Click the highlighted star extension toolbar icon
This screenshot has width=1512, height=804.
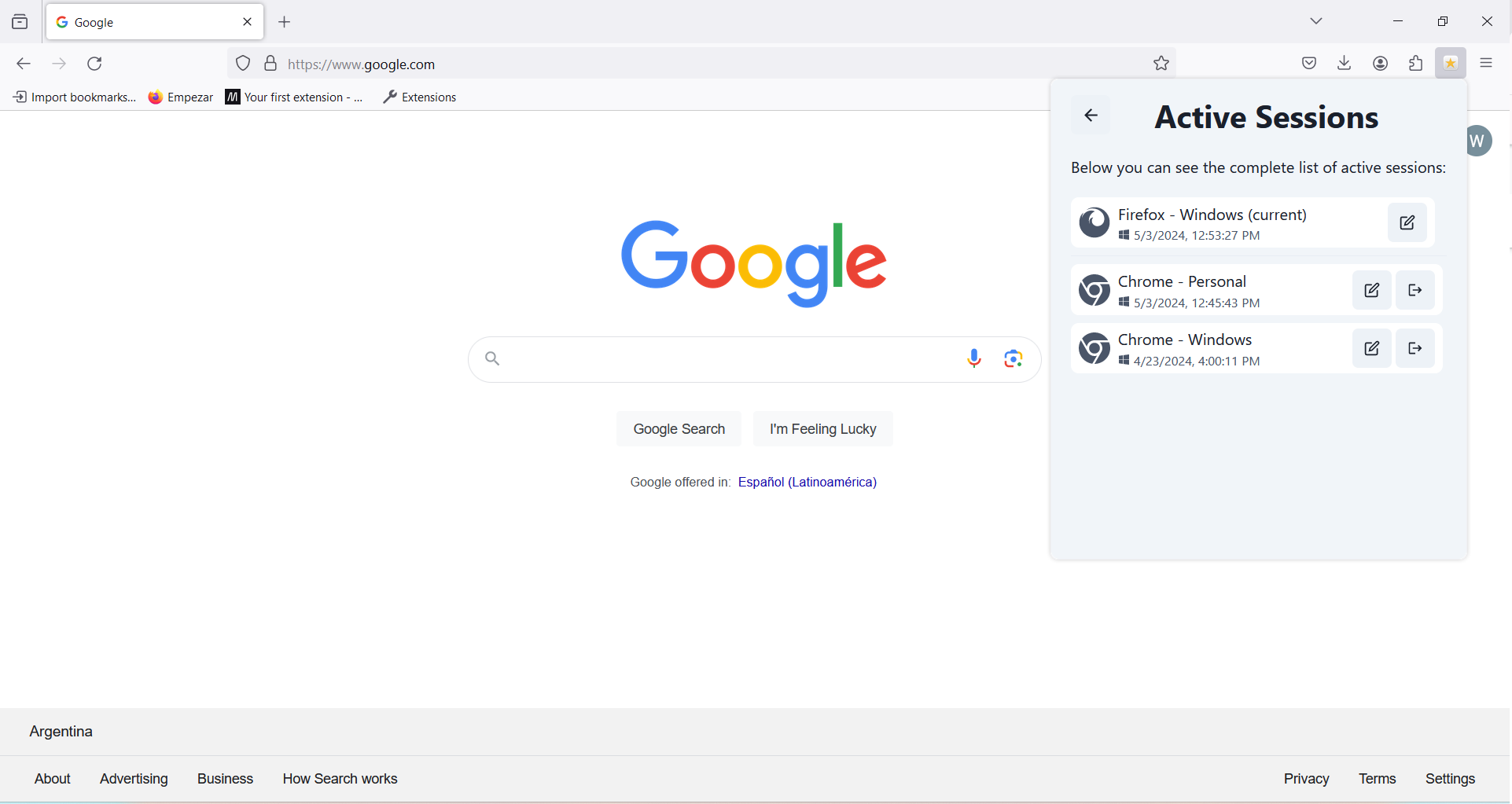click(1451, 64)
